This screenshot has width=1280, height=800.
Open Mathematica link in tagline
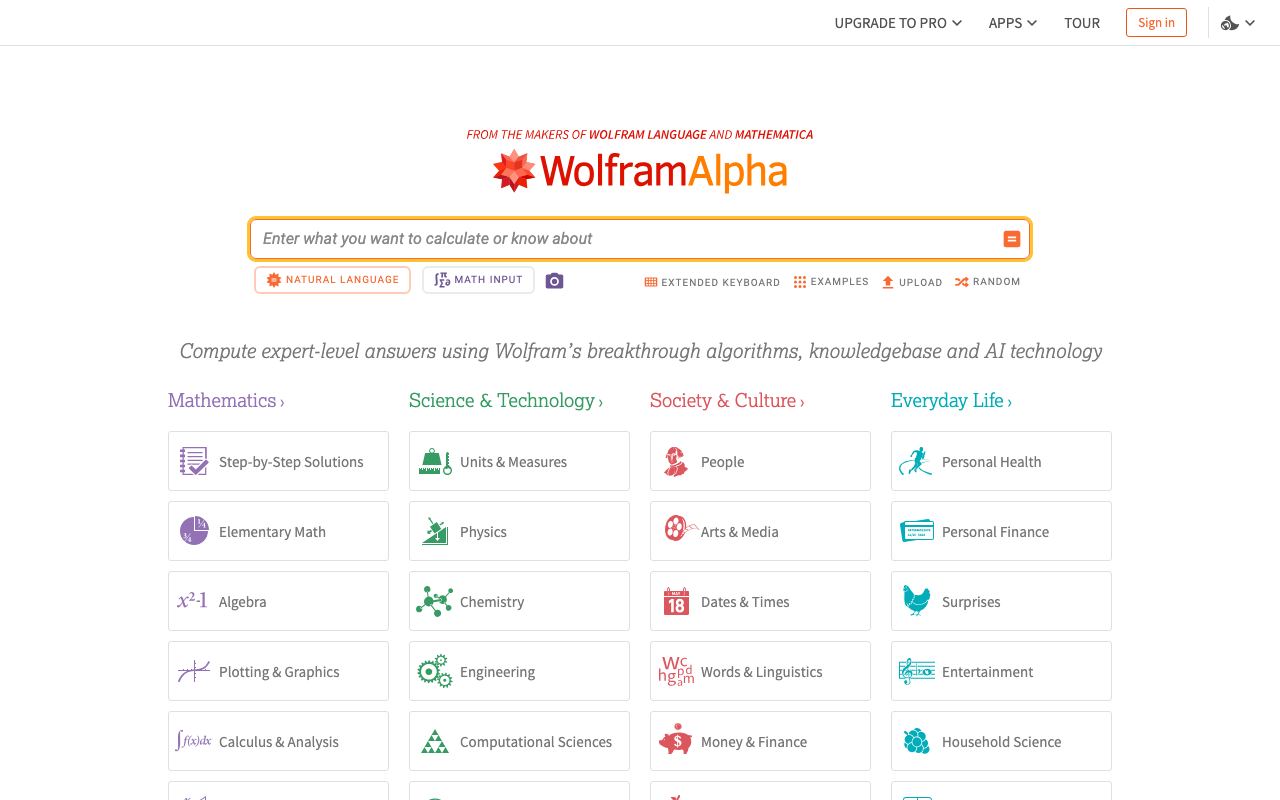pos(774,134)
